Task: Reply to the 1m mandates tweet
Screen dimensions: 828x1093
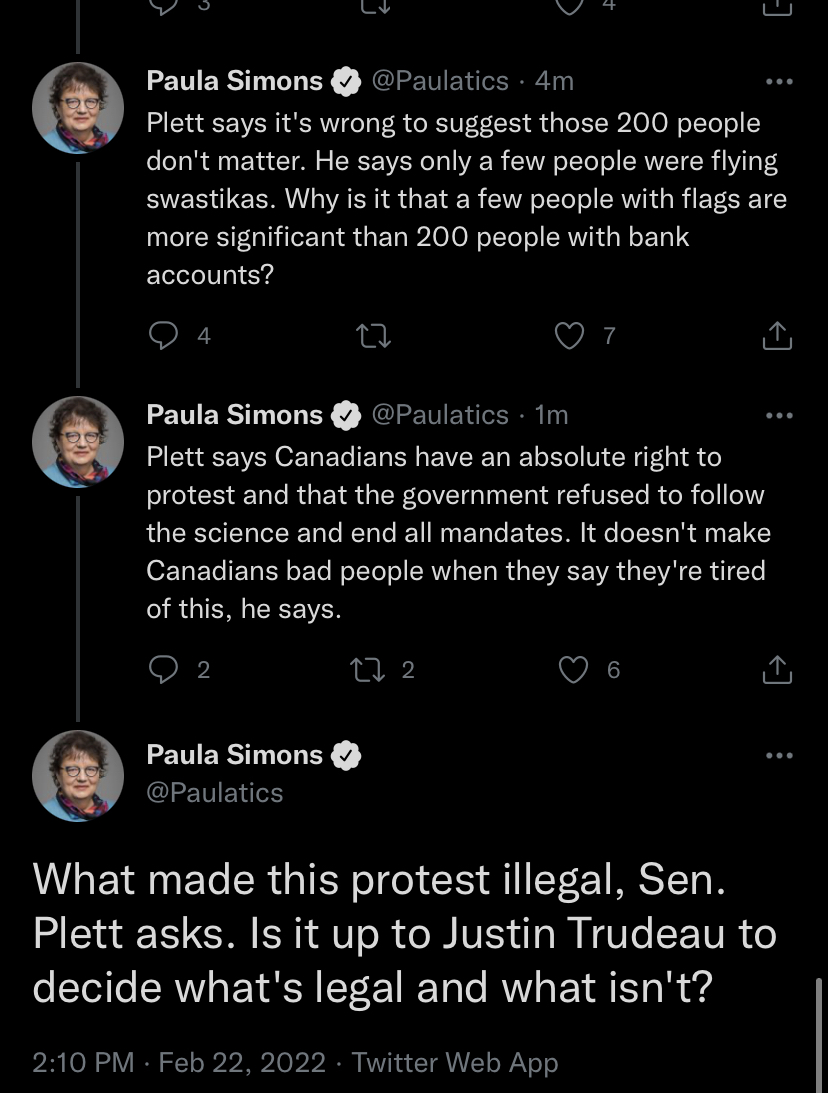Action: tap(163, 670)
